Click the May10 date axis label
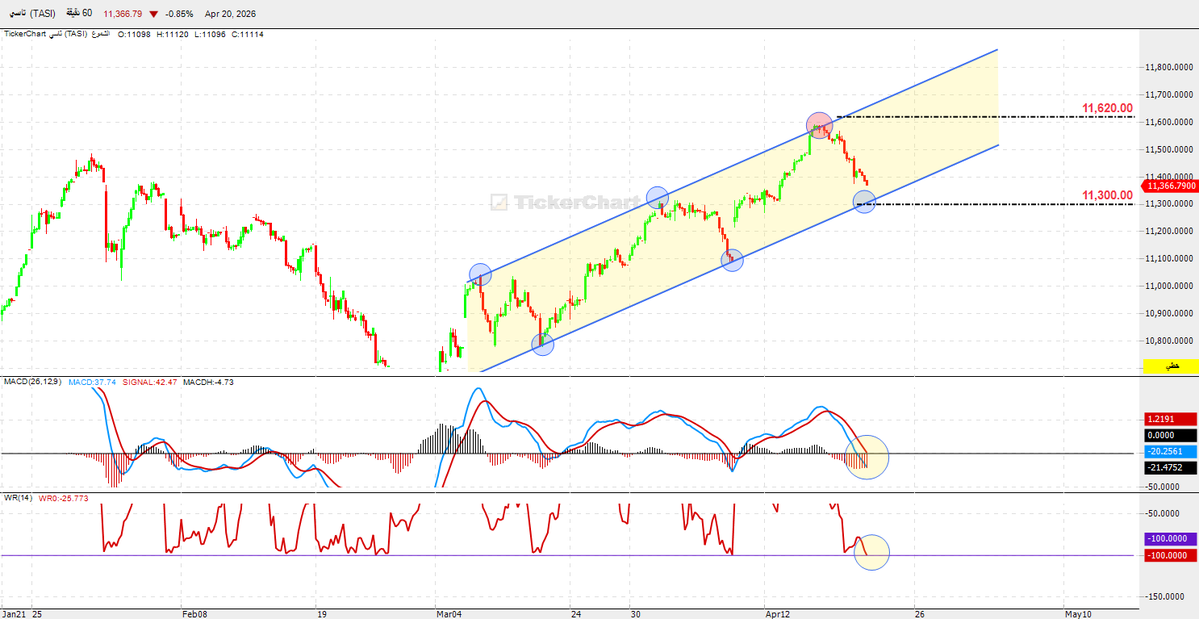Viewport: 1199px width, 619px height. [1078, 614]
